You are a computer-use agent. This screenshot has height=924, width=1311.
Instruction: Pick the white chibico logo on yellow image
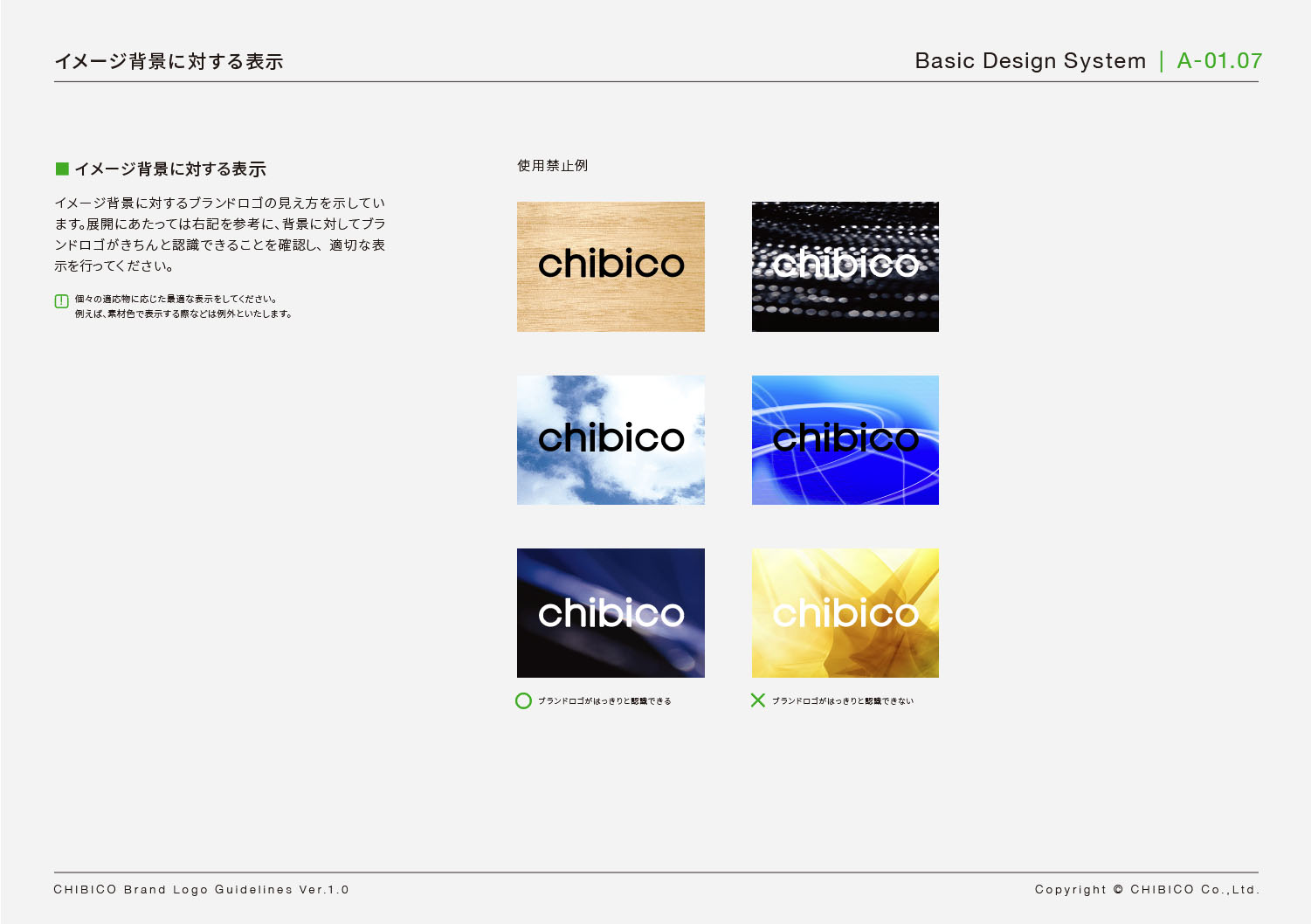(845, 613)
